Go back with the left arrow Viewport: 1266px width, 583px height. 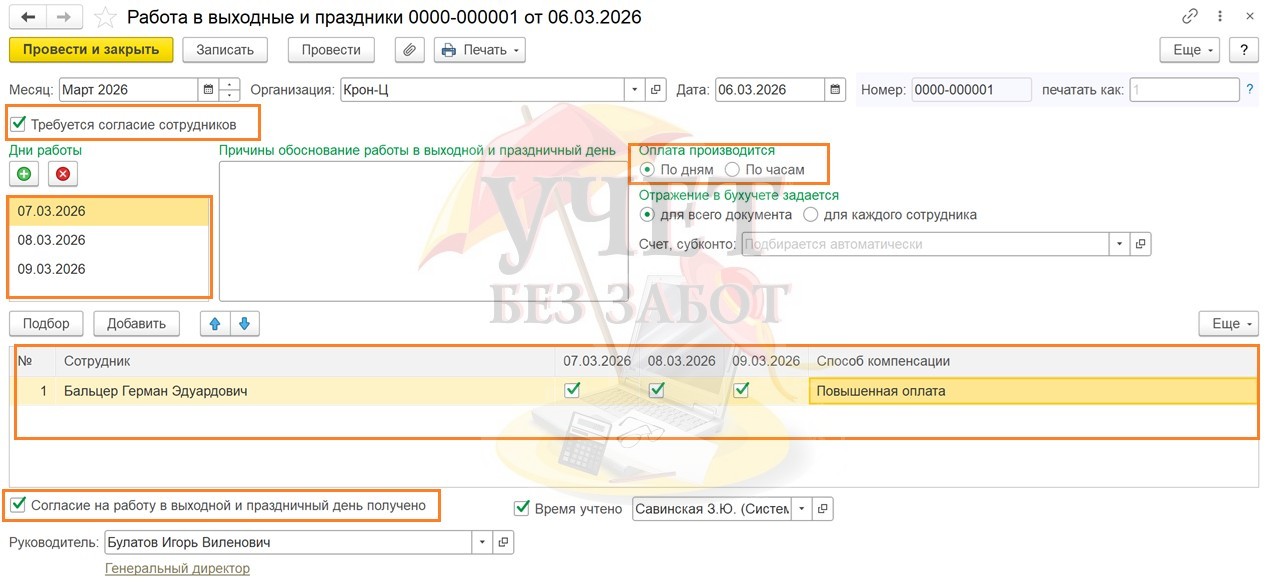[x=29, y=17]
